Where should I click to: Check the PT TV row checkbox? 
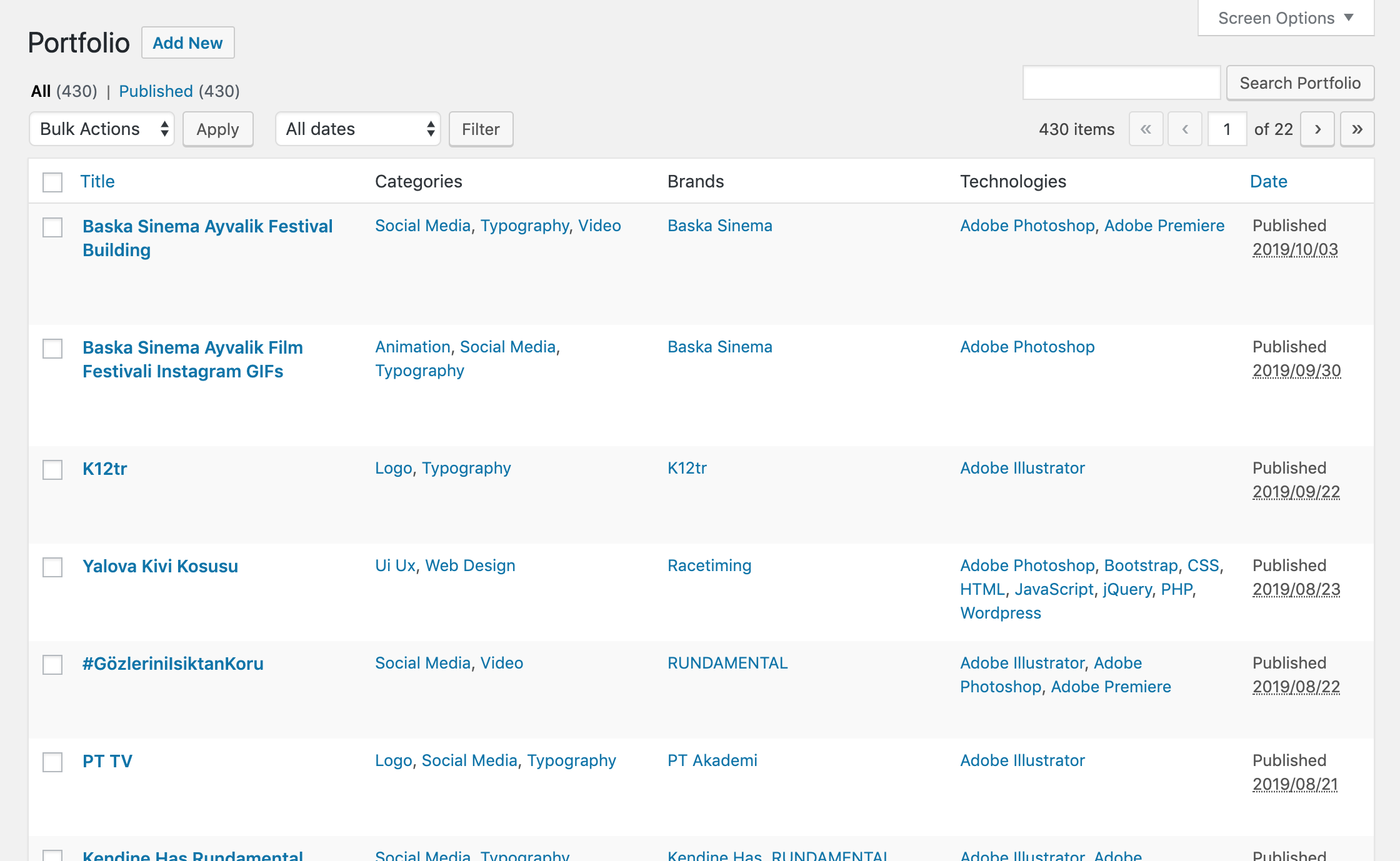[52, 762]
